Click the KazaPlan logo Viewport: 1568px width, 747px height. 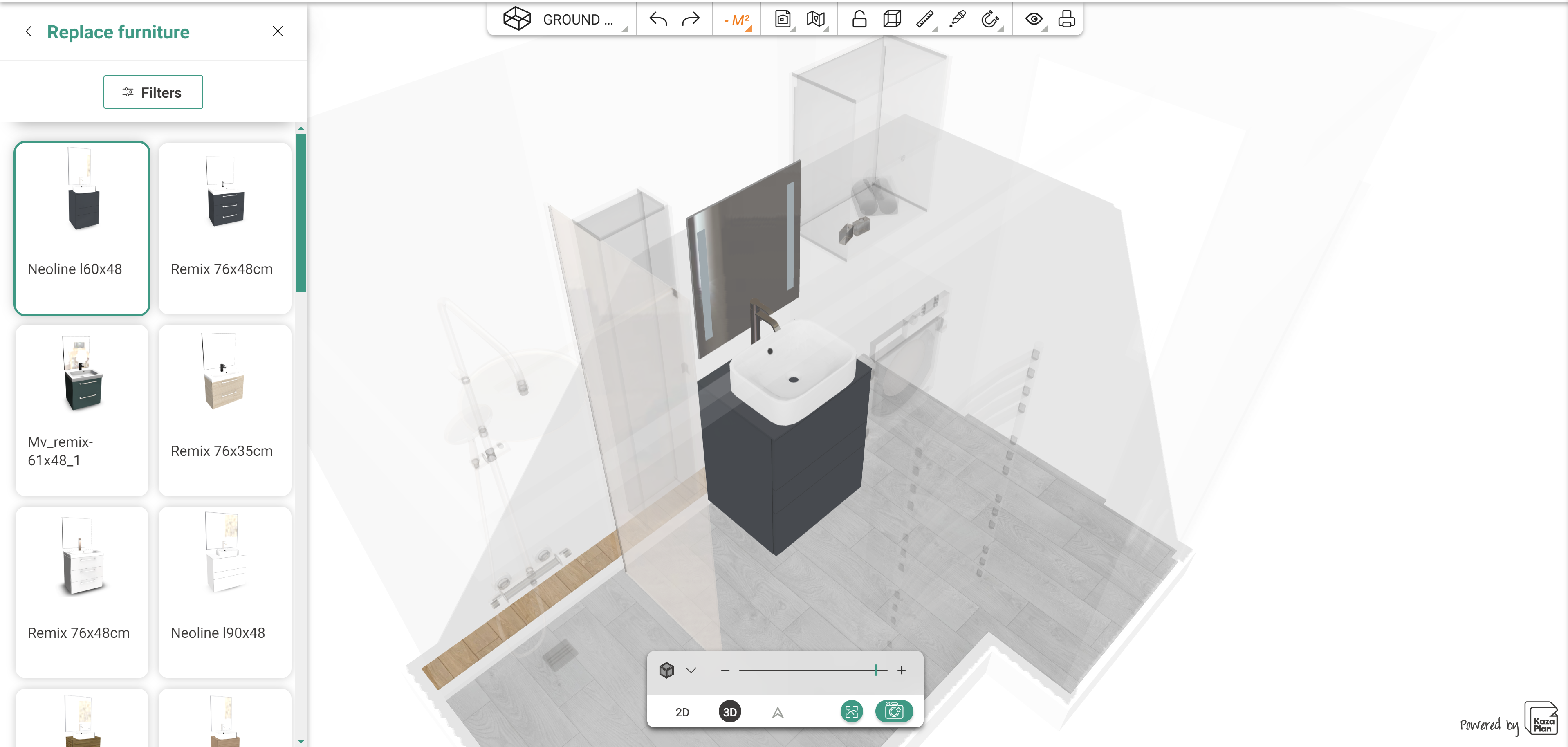(1541, 719)
